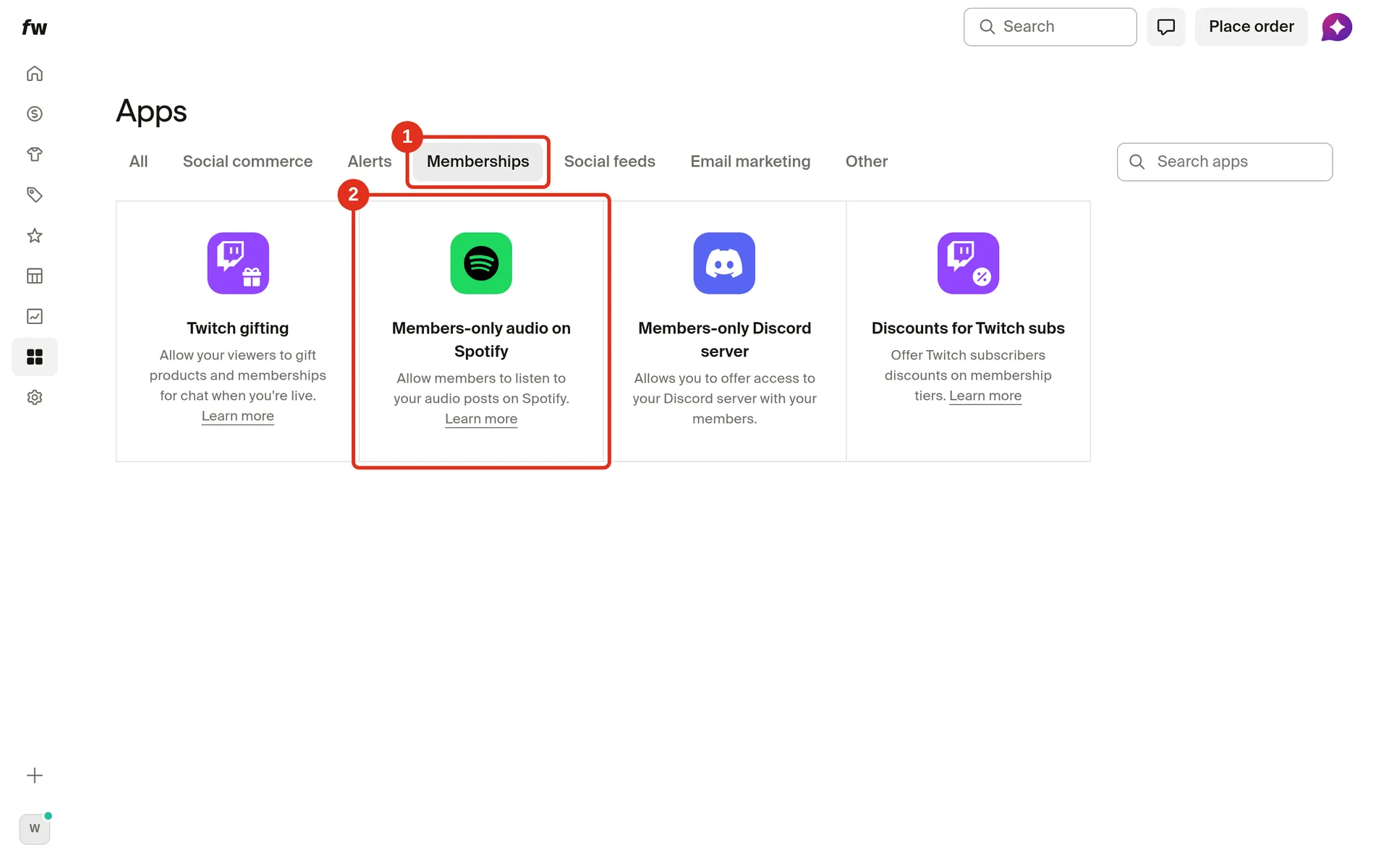
Task: Select the Apps grid icon in the sidebar
Action: 35,357
